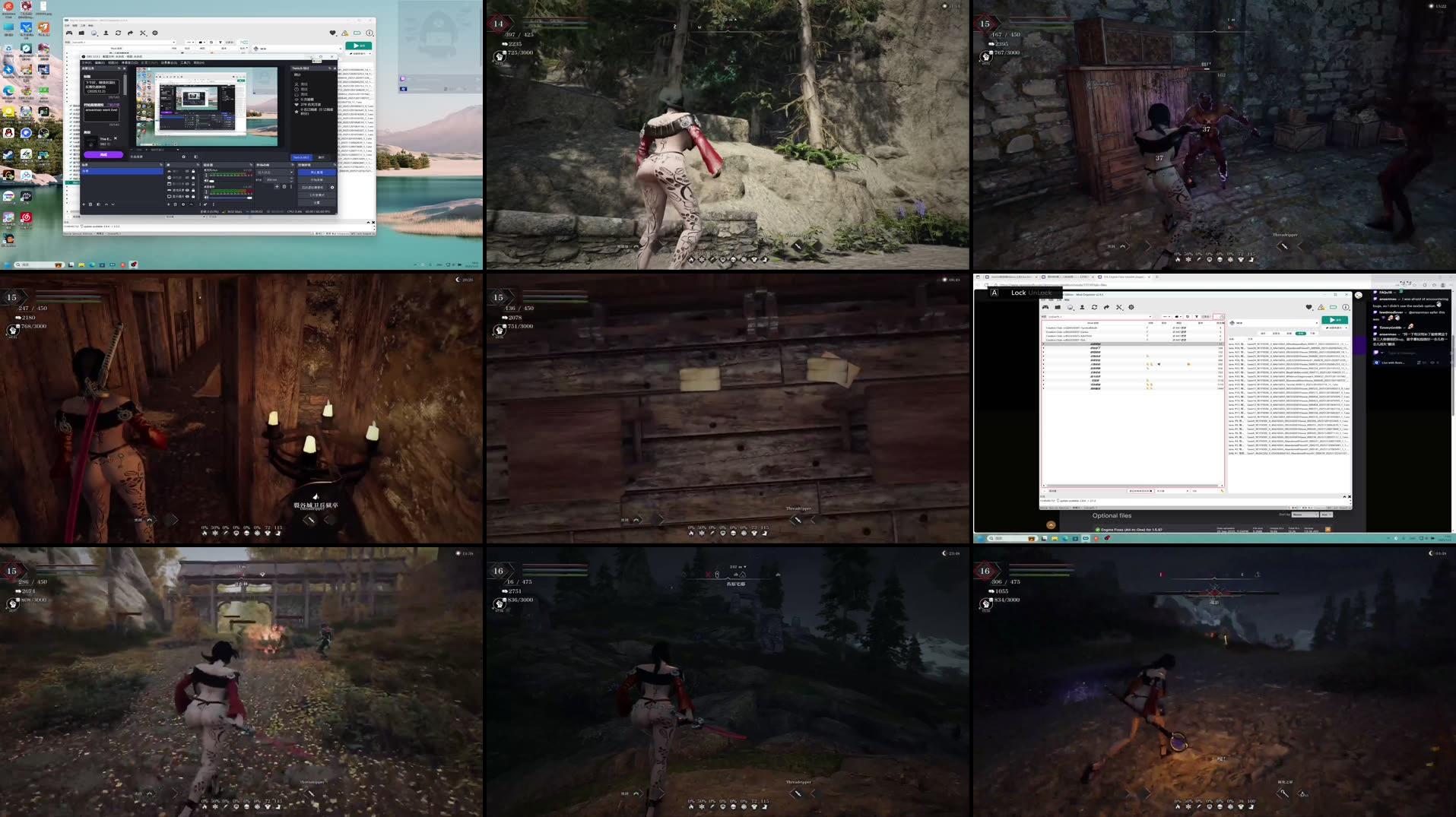
Task: Click the Lock toggle in the overlay
Action: [1017, 293]
